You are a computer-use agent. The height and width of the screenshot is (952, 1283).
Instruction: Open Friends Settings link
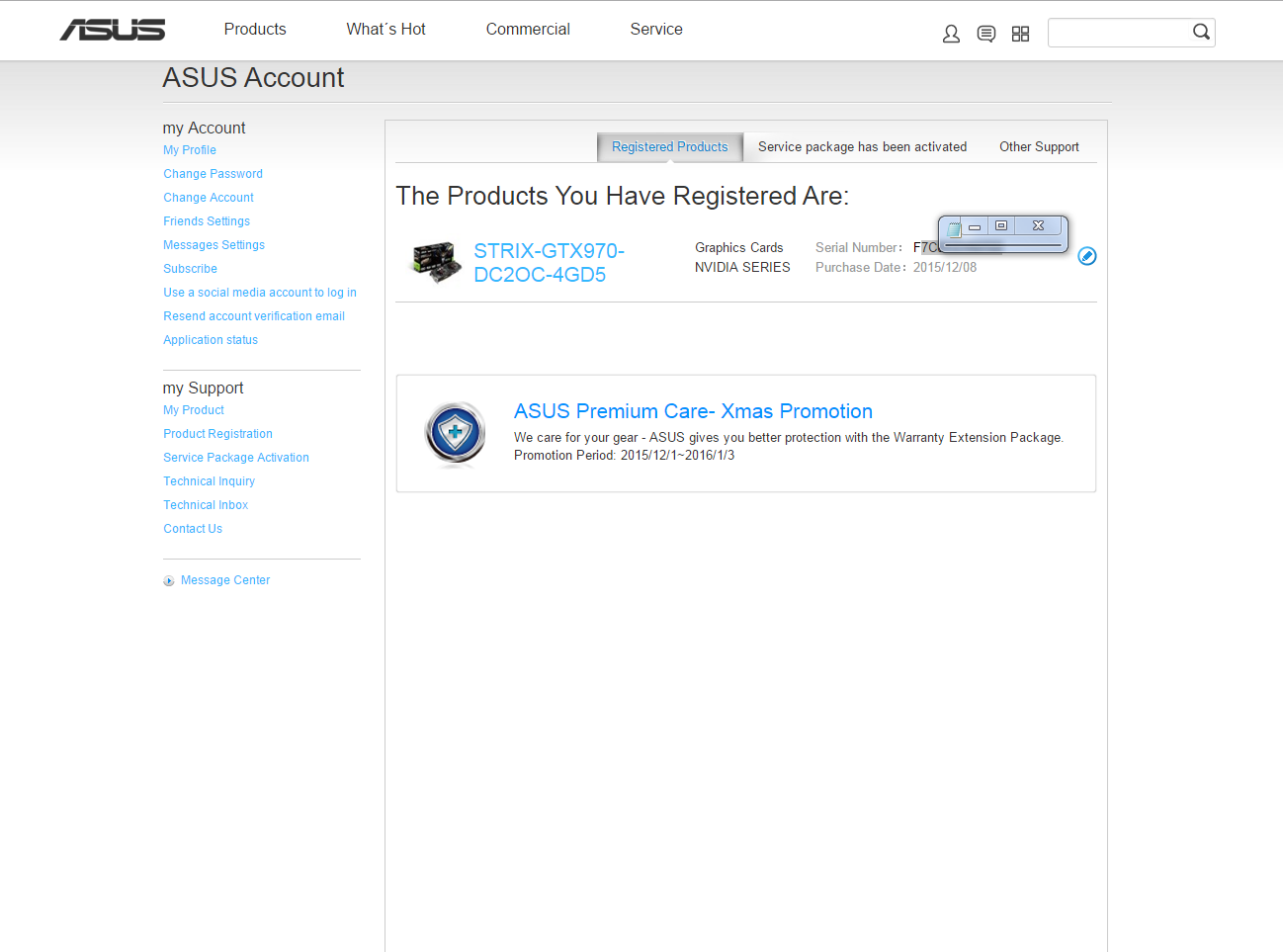pos(207,221)
